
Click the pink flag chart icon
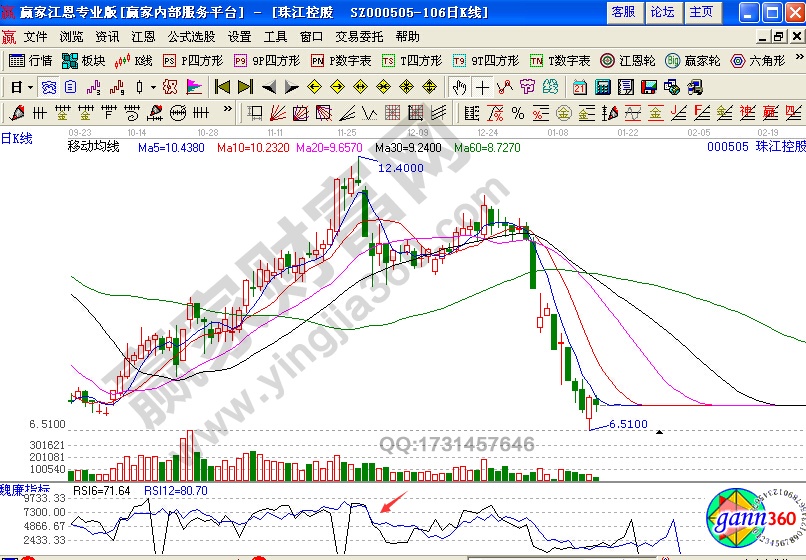[194, 87]
